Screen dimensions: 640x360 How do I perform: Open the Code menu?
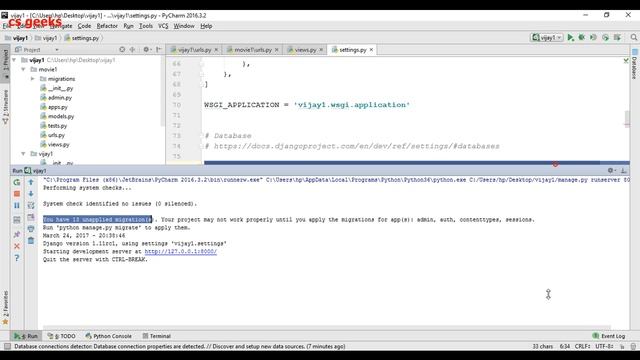pyautogui.click(x=84, y=26)
